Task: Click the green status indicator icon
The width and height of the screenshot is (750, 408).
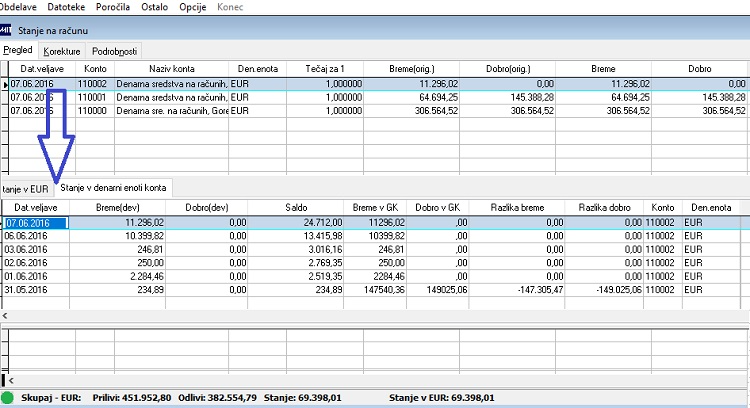Action: (x=7, y=397)
